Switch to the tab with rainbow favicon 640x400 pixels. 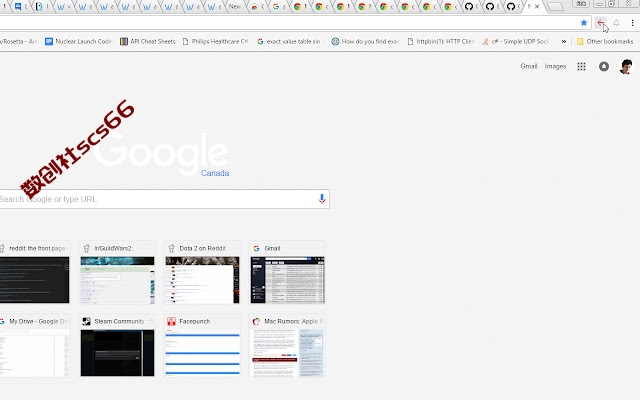click(x=256, y=7)
